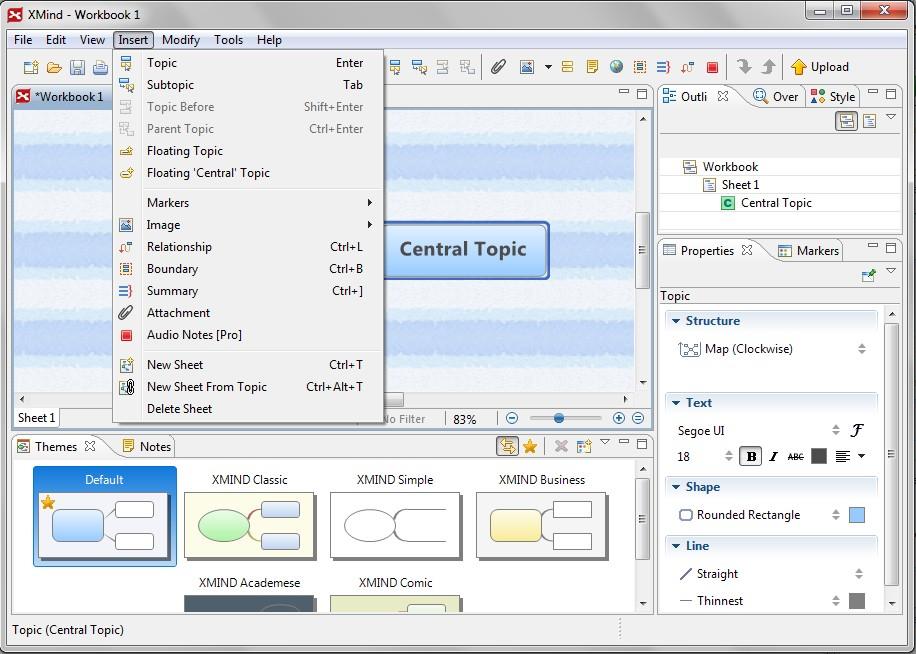
Task: Toggle Bold text formatting
Action: pos(751,456)
